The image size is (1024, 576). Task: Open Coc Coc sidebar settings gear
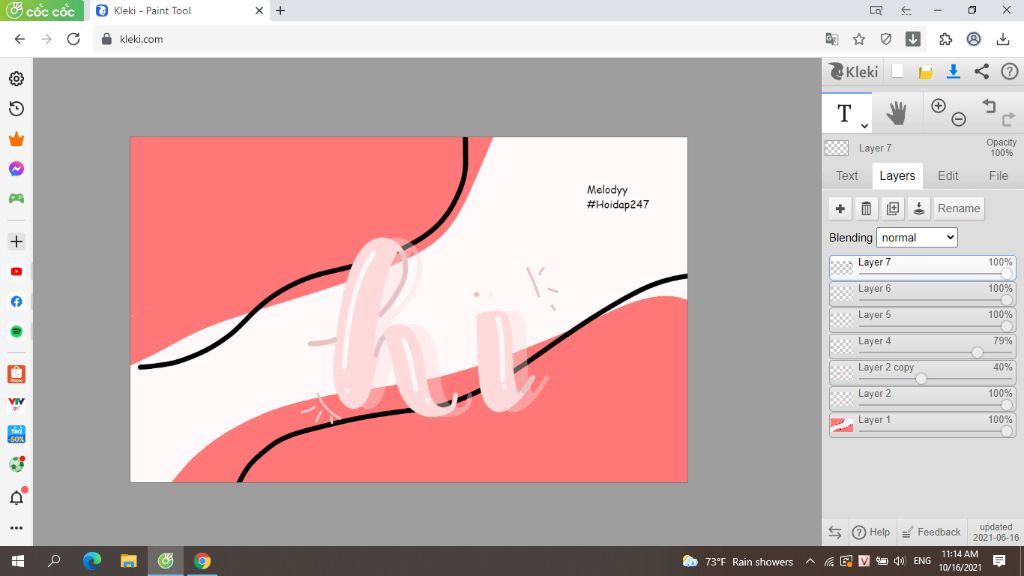click(16, 78)
